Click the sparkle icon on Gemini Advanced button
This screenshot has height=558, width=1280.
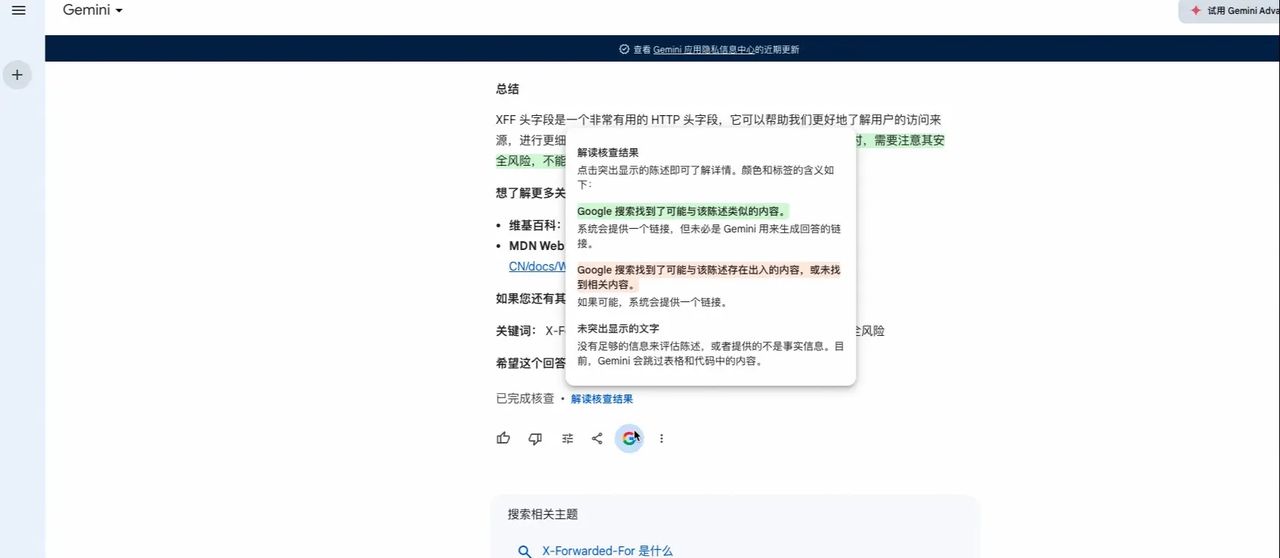point(1195,11)
